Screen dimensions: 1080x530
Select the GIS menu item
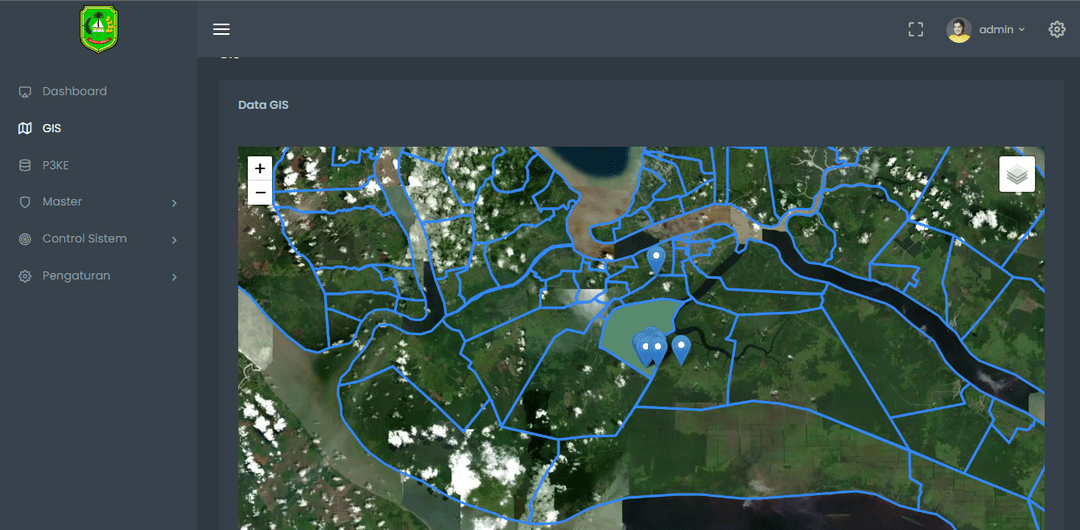[x=52, y=128]
